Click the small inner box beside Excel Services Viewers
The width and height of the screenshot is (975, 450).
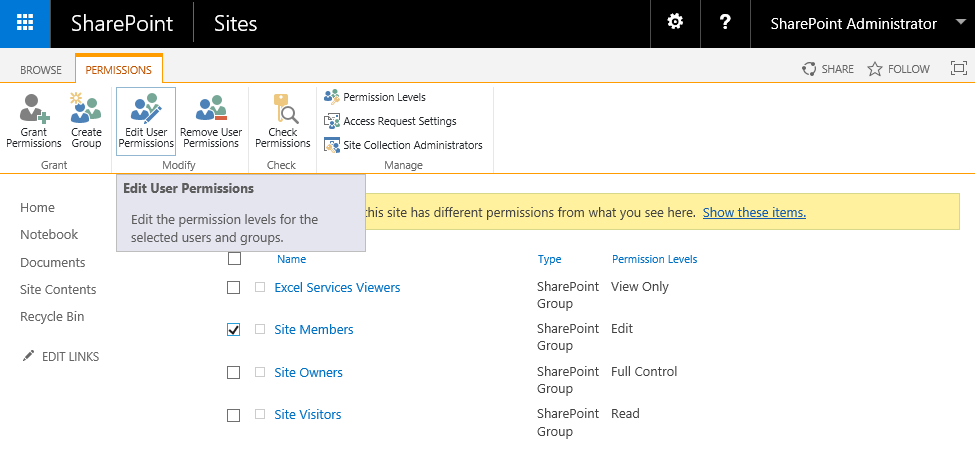point(260,287)
